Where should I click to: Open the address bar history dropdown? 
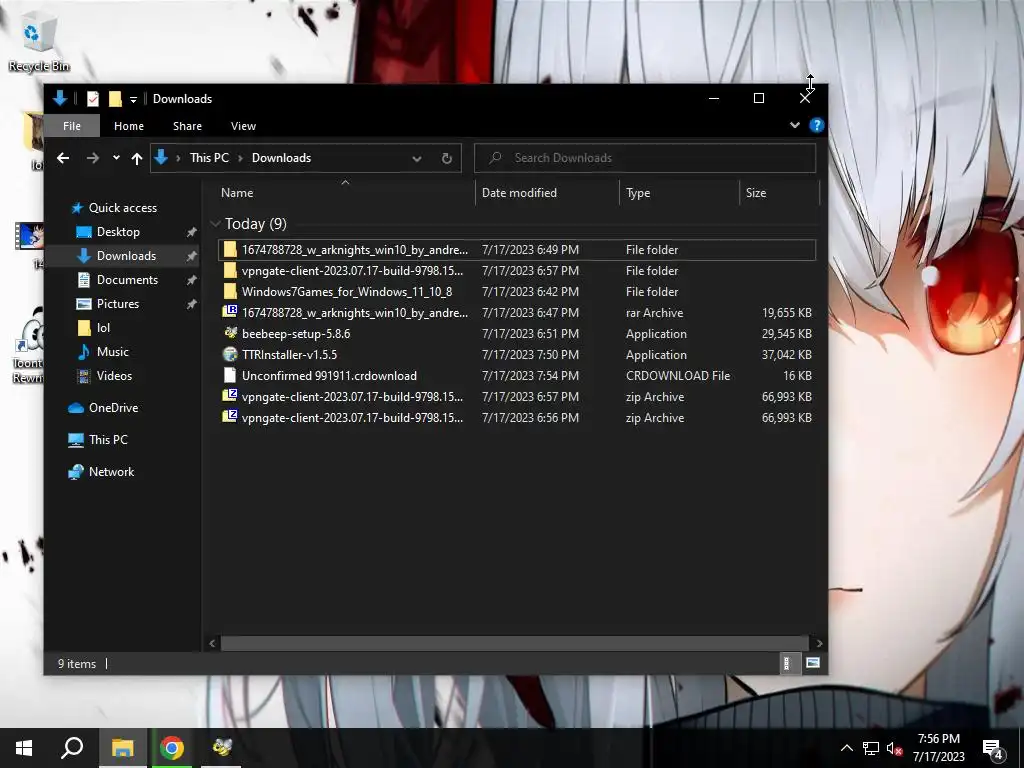point(417,159)
